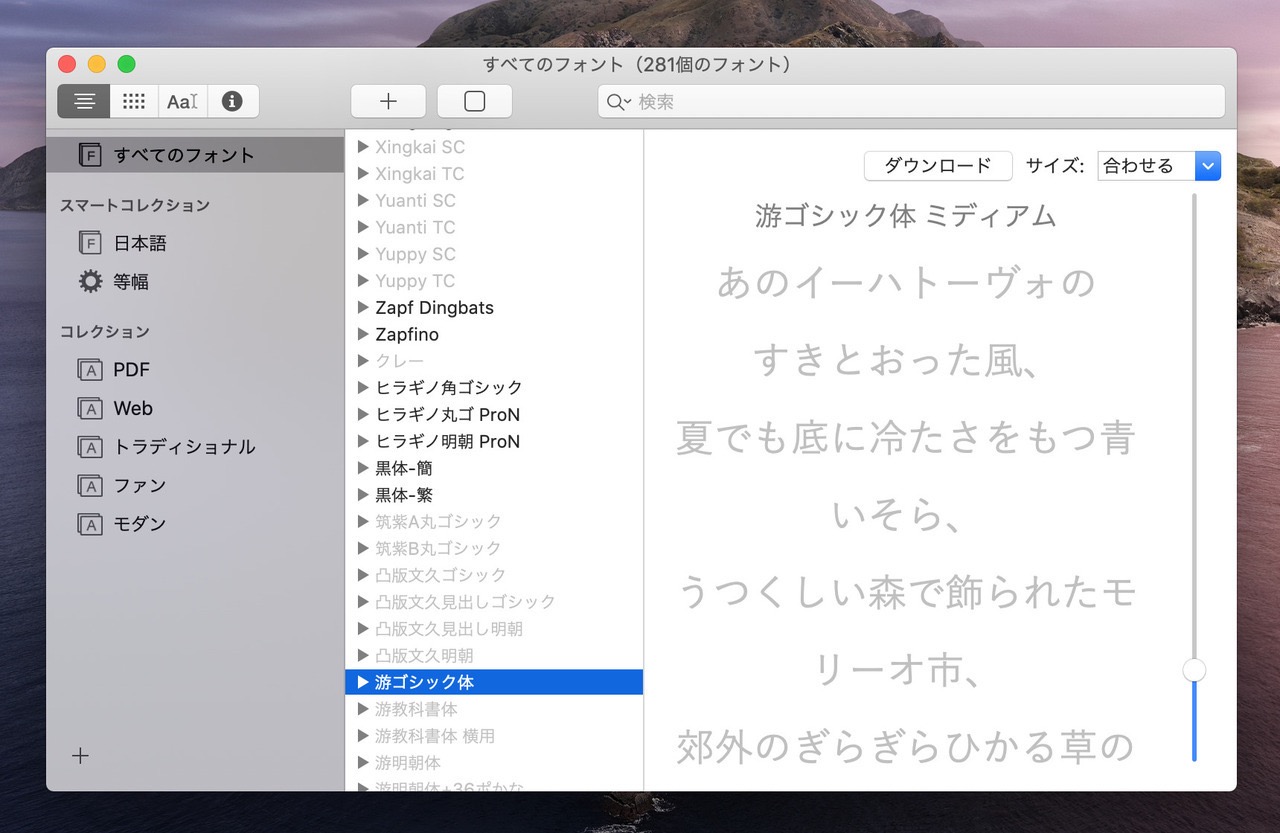This screenshot has width=1280, height=833.
Task: Click the トラディショナル collection icon
Action: [x=90, y=447]
